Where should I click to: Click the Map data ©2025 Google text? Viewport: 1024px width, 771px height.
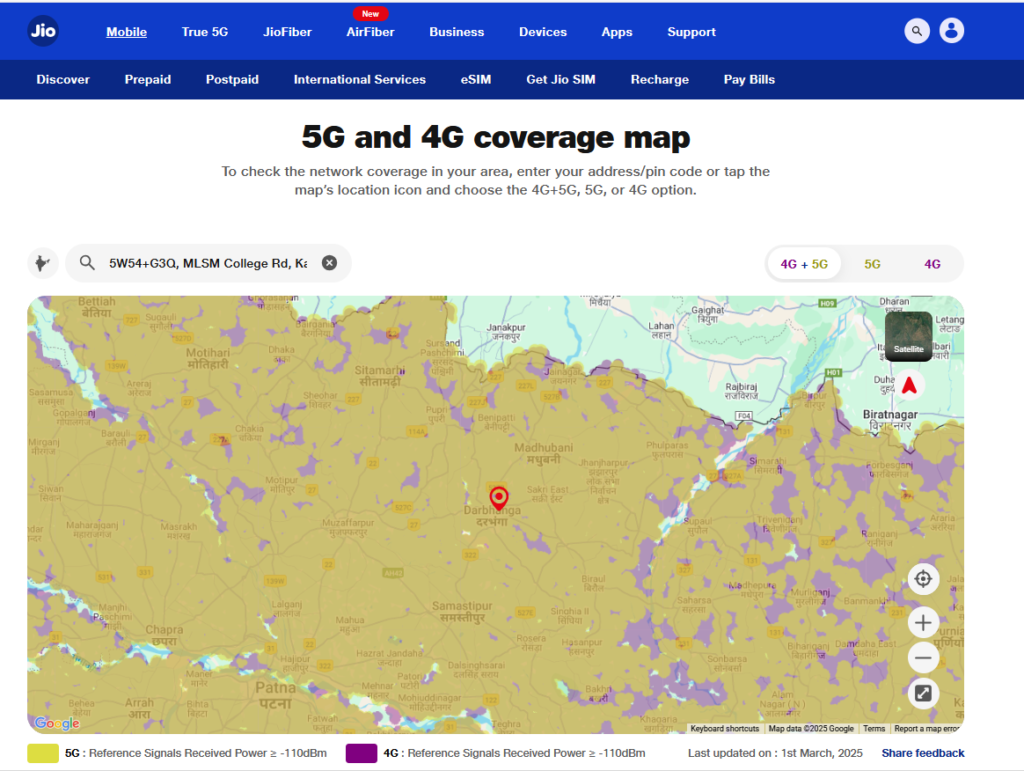tap(811, 729)
